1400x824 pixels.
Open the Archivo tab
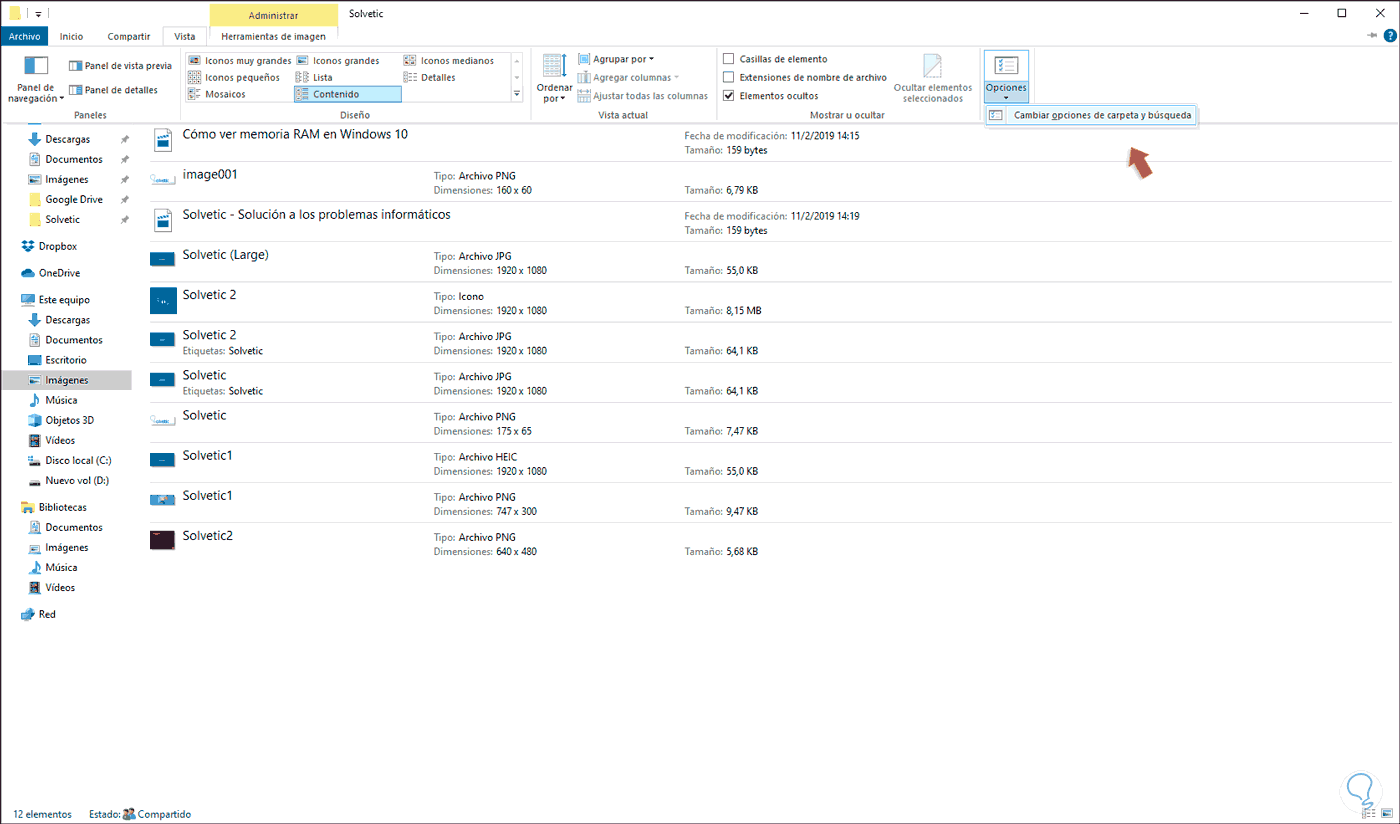tap(24, 36)
